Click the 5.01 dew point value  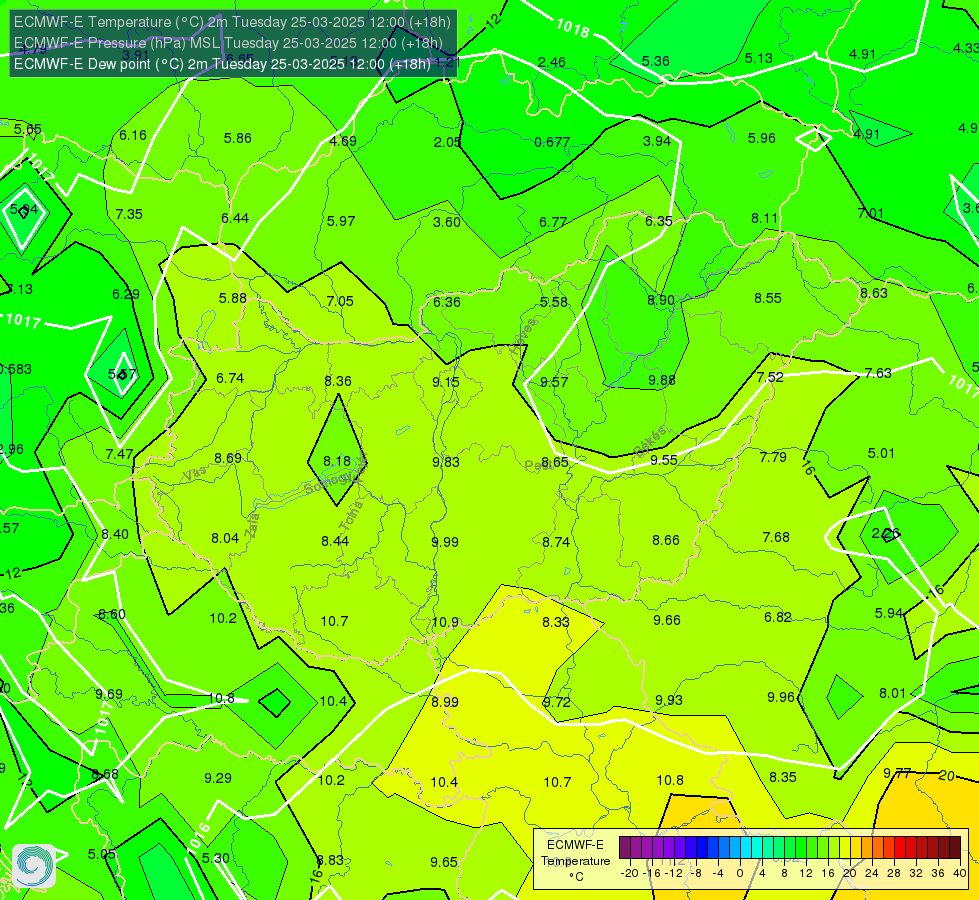click(881, 453)
